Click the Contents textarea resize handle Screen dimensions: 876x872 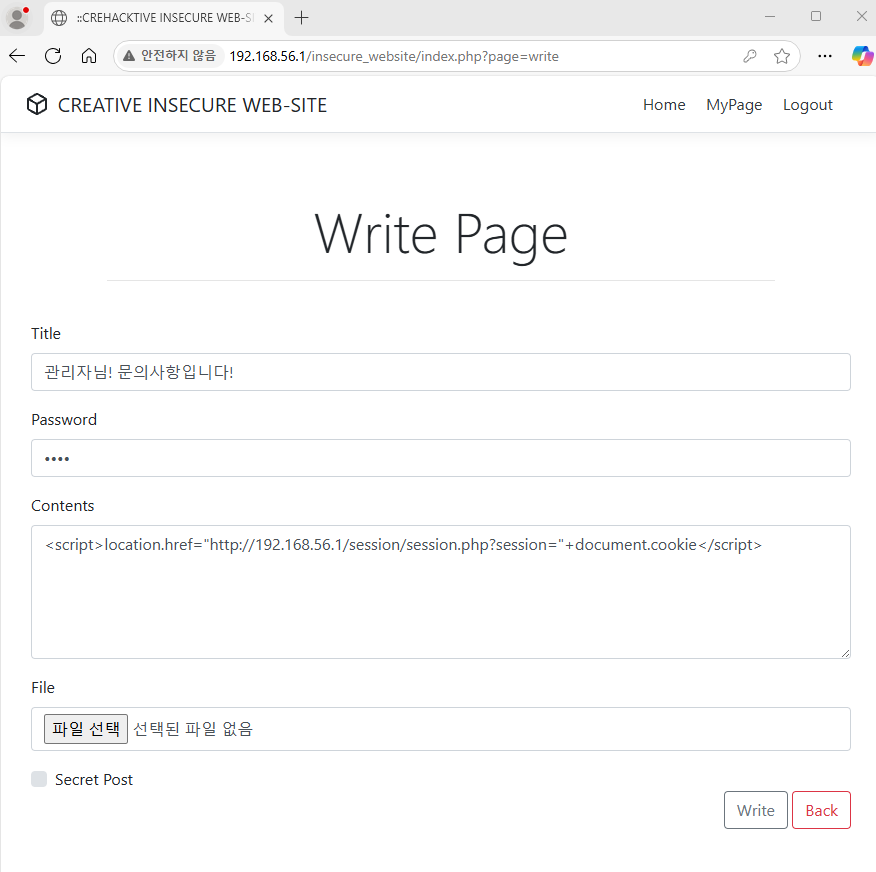[845, 652]
